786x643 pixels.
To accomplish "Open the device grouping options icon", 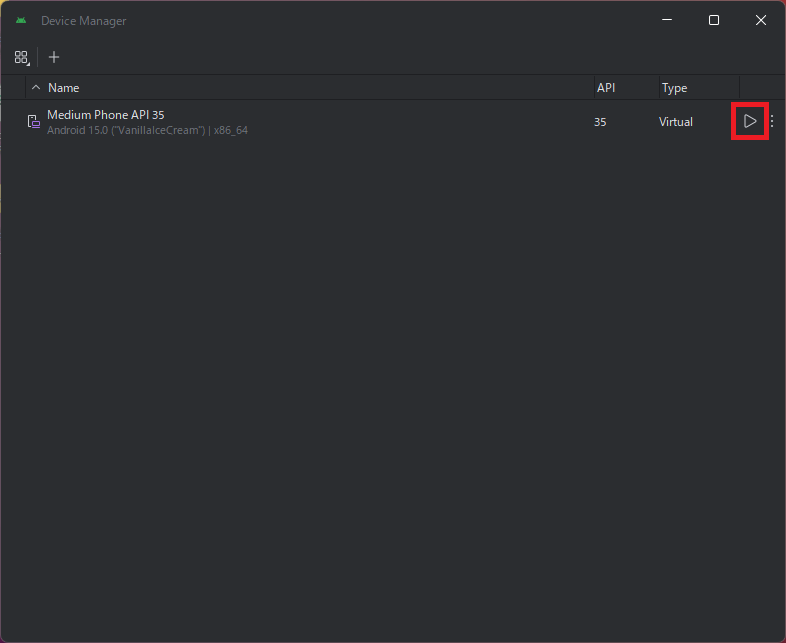I will [22, 58].
